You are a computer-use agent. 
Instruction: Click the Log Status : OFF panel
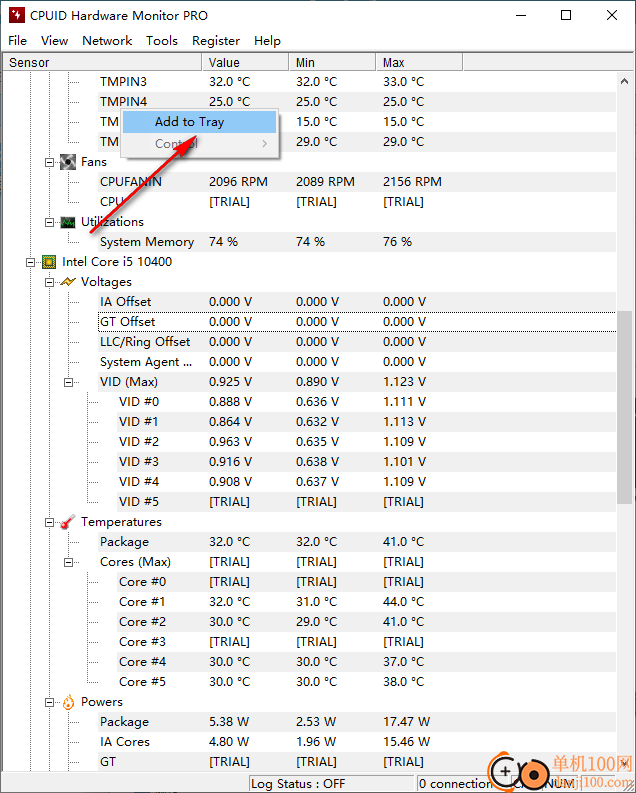(x=331, y=783)
